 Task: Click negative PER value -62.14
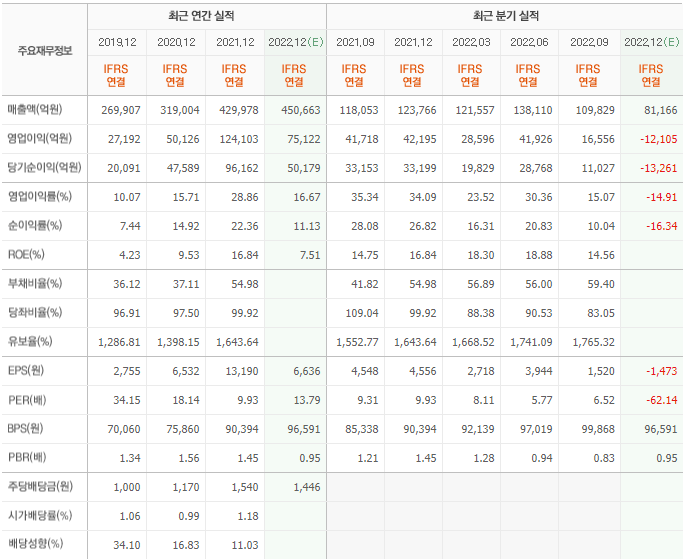coord(662,400)
